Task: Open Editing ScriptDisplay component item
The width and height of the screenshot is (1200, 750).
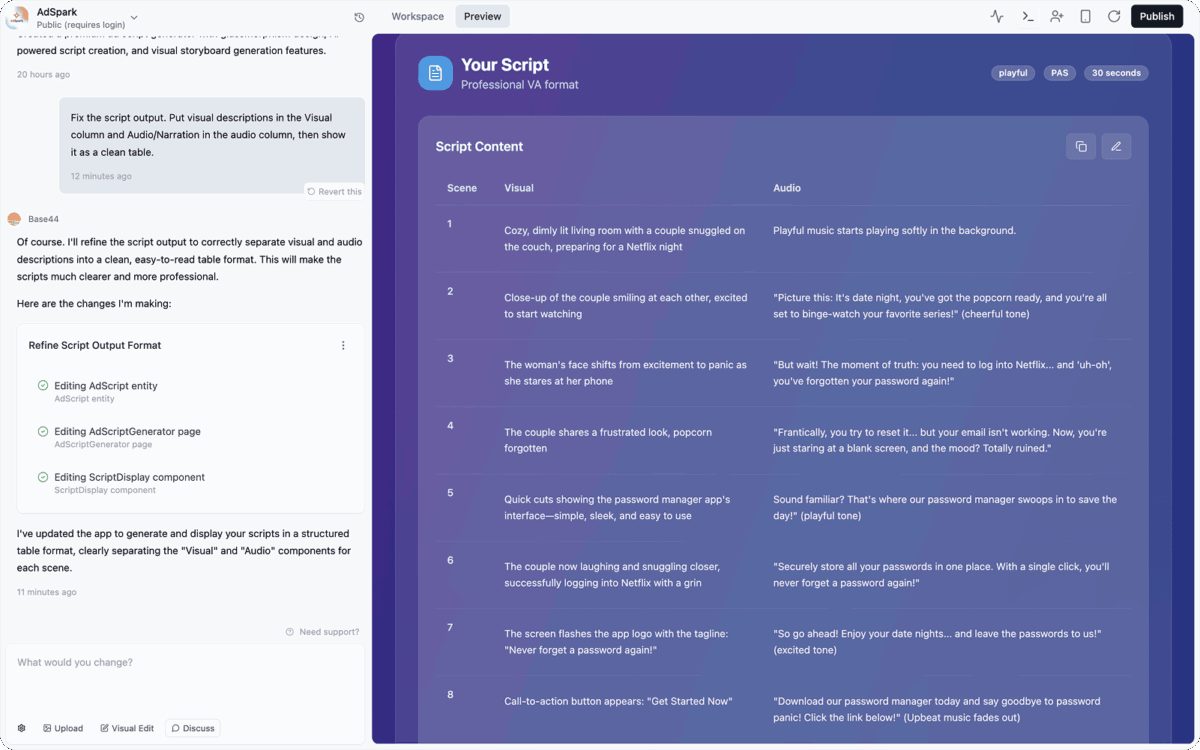Action: [x=129, y=483]
